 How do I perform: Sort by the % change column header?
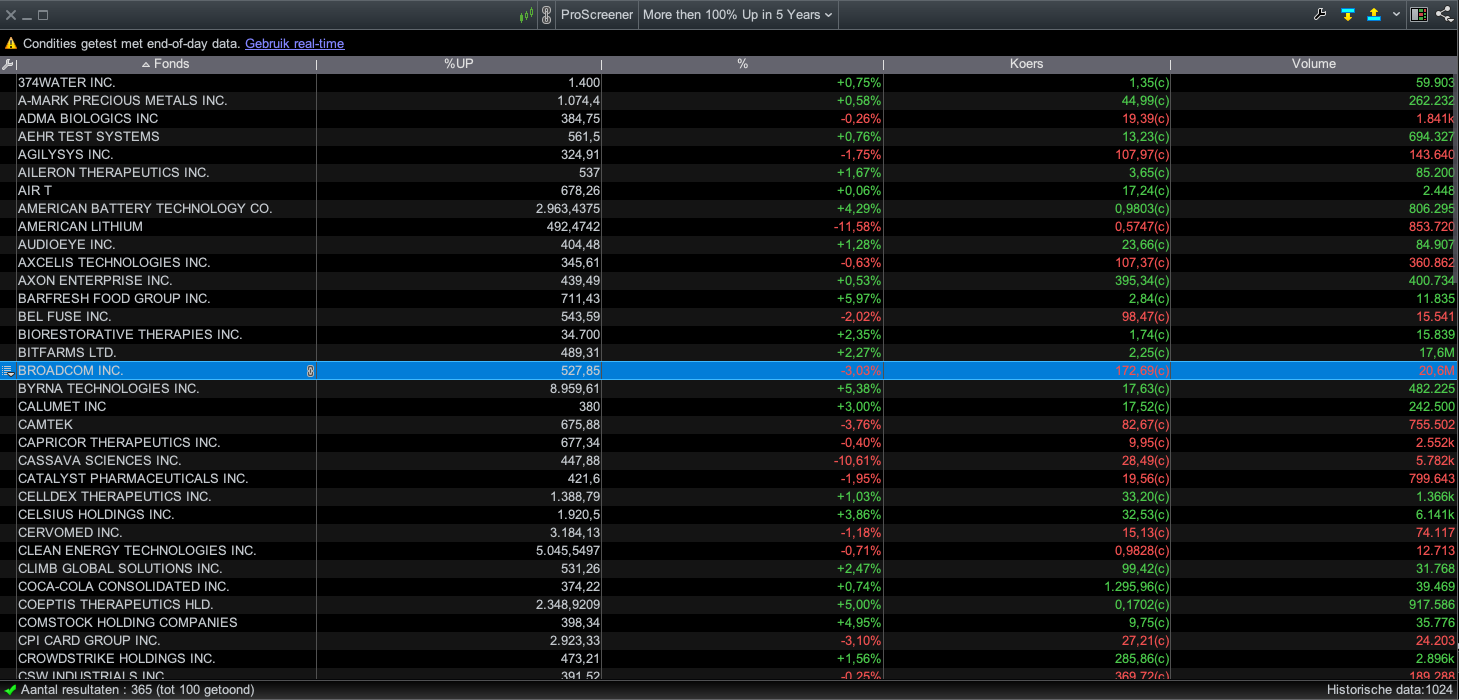[x=742, y=64]
